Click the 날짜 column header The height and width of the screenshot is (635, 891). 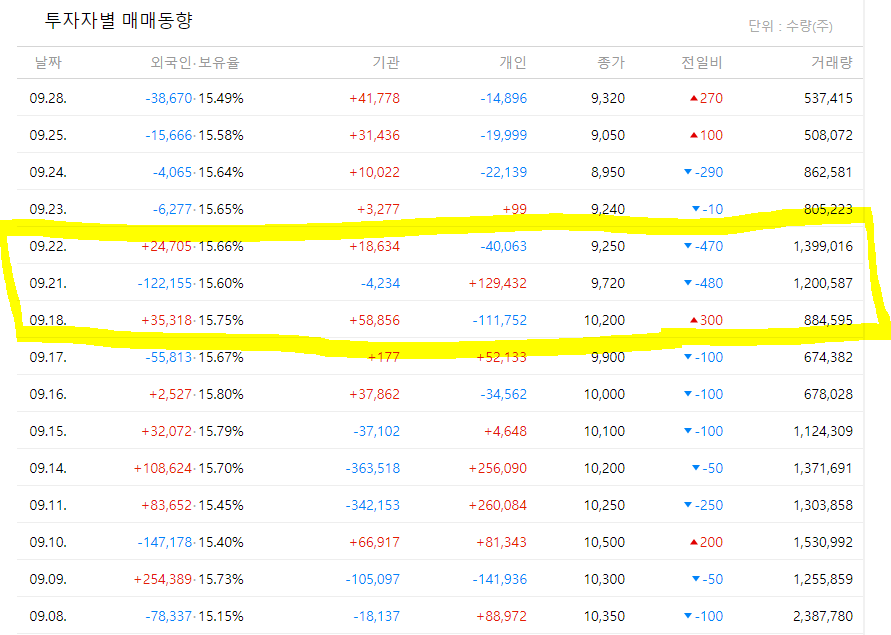point(48,63)
